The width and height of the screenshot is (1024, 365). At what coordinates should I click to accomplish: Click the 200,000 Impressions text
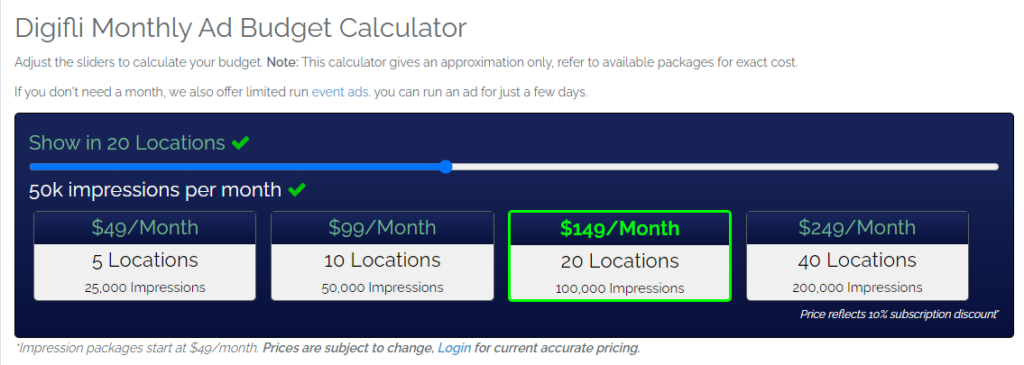pyautogui.click(x=857, y=287)
